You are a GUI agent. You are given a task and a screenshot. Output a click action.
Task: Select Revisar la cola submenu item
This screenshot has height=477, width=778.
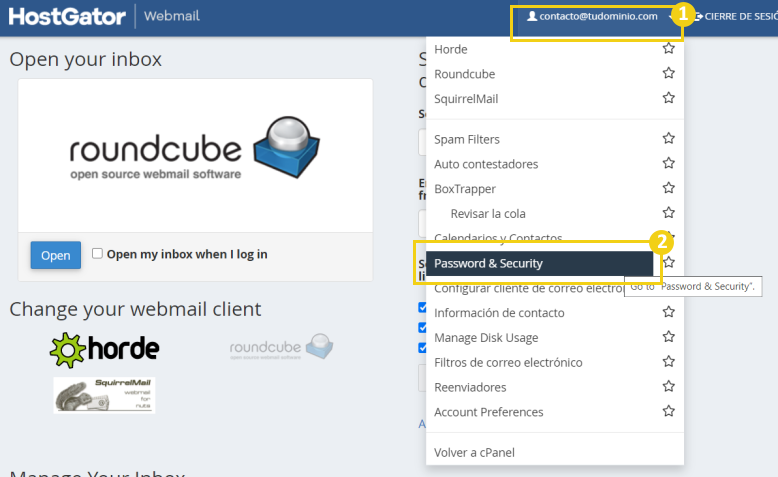tap(488, 214)
